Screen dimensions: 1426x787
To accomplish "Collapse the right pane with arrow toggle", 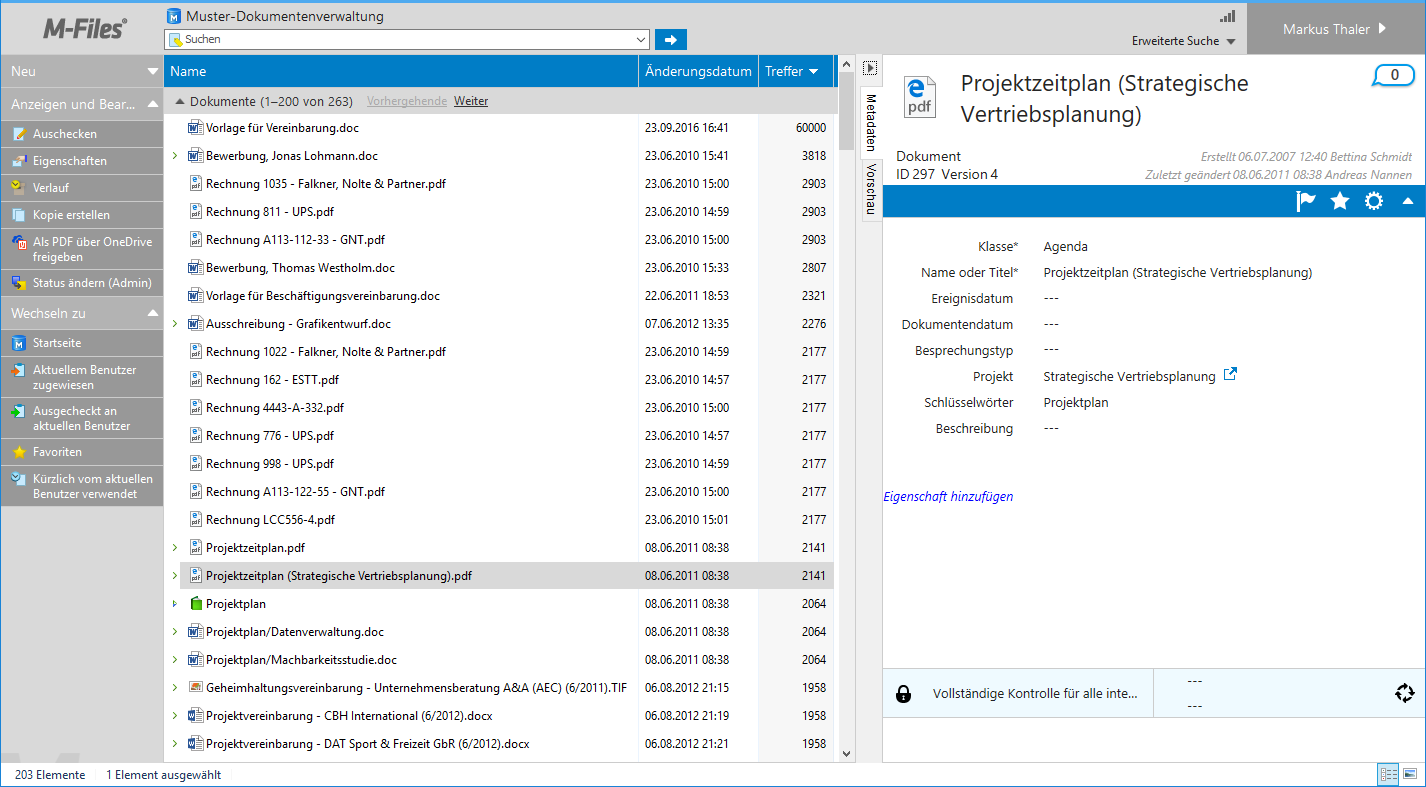I will coord(870,68).
